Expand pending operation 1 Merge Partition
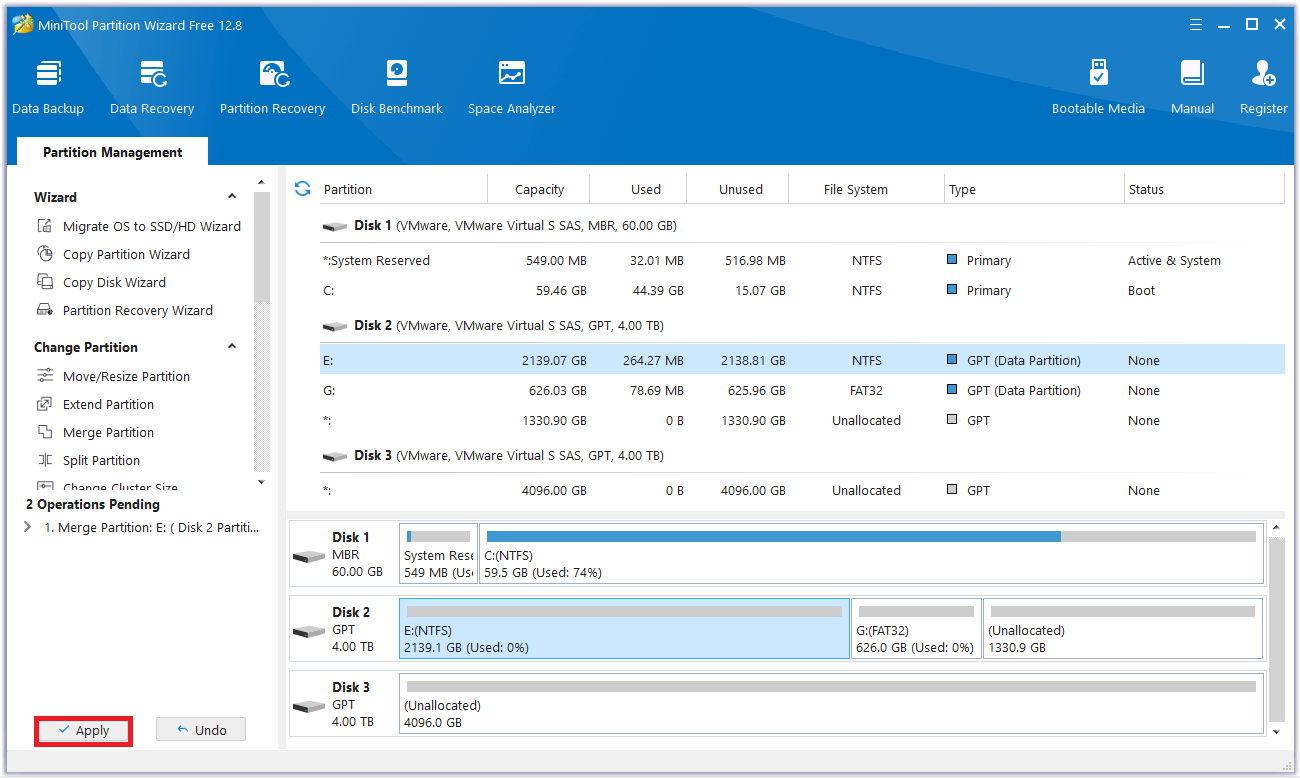Viewport: 1300px width, 778px height. [x=27, y=527]
